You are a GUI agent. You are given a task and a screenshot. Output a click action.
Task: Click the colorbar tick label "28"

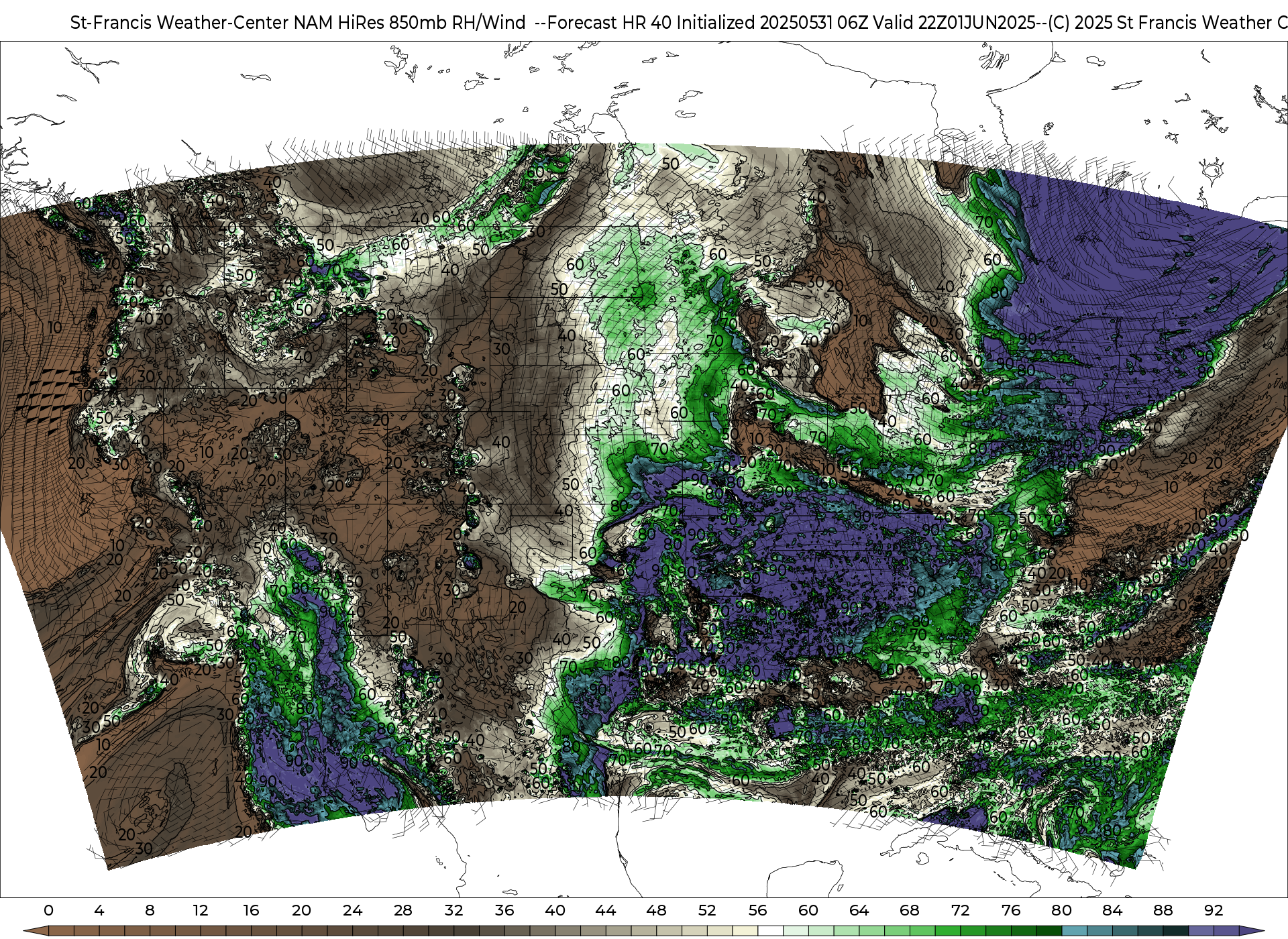click(403, 911)
